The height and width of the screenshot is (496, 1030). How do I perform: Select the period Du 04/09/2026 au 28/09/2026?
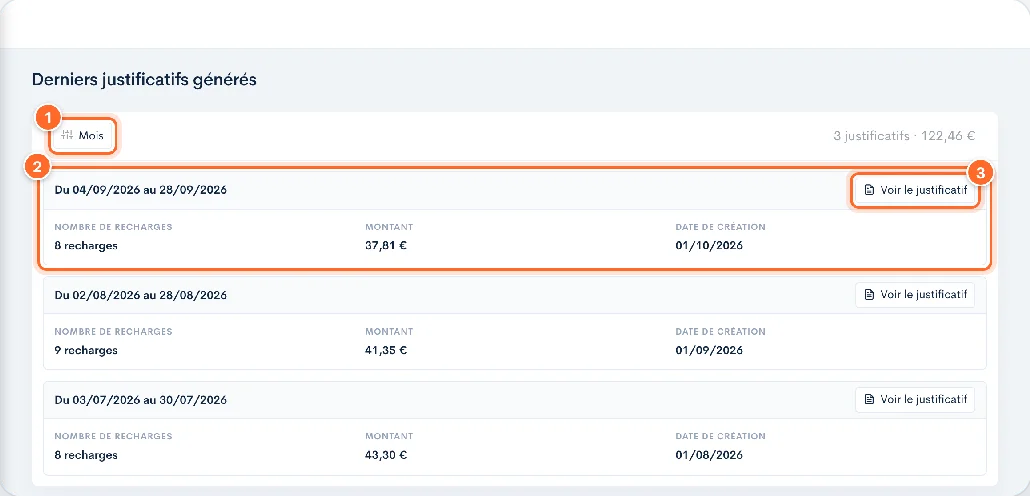[141, 191]
